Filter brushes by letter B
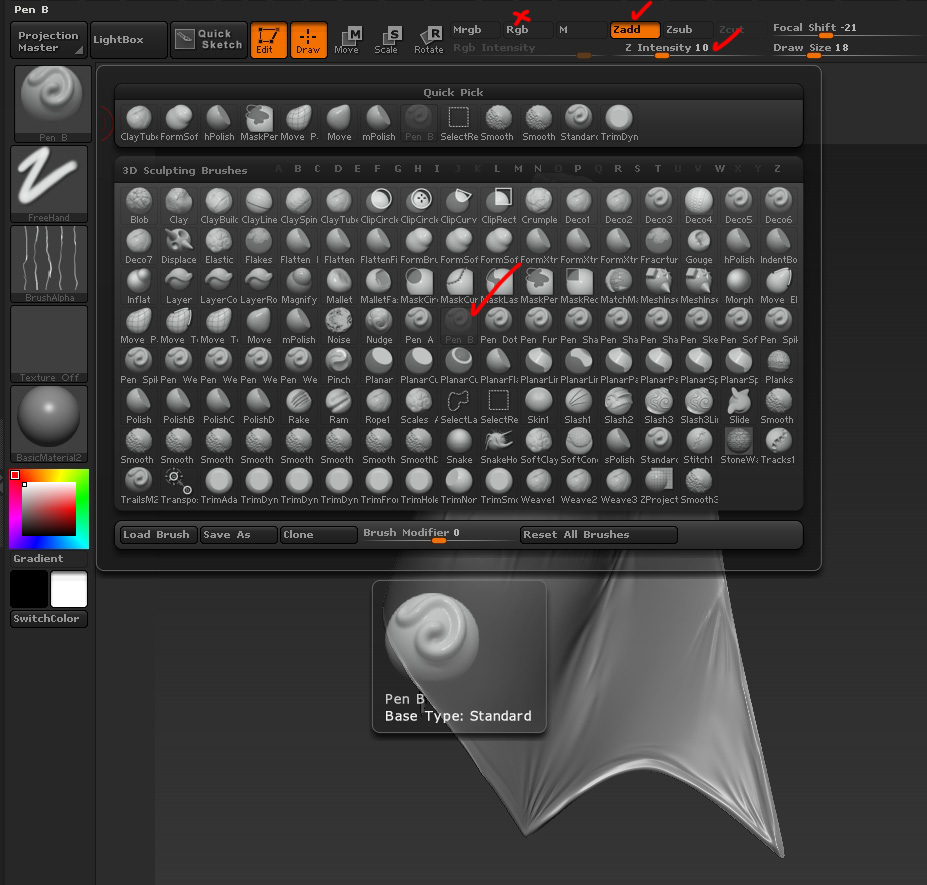 tap(297, 169)
